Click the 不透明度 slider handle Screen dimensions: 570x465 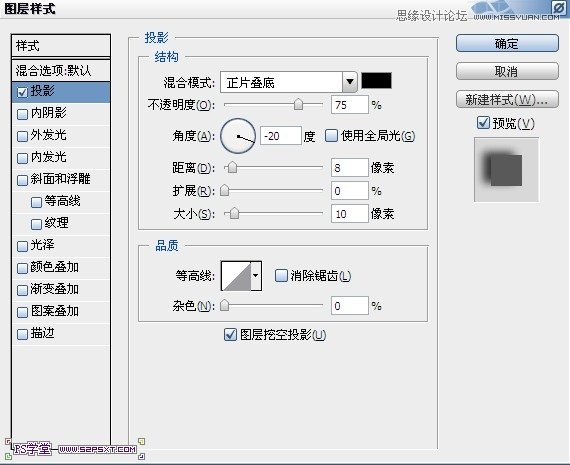pyautogui.click(x=298, y=104)
